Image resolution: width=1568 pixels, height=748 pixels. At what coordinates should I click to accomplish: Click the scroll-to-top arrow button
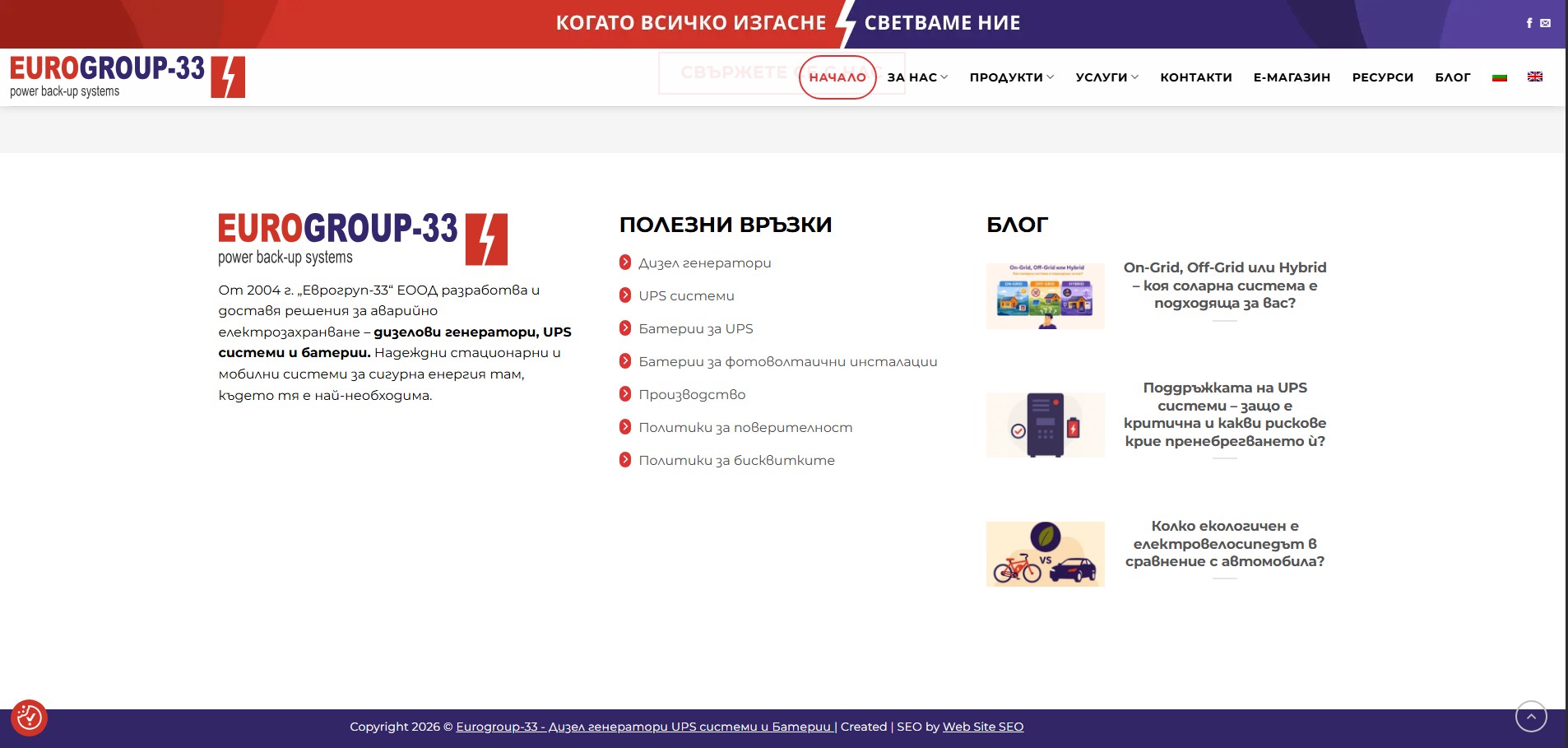pos(1531,717)
